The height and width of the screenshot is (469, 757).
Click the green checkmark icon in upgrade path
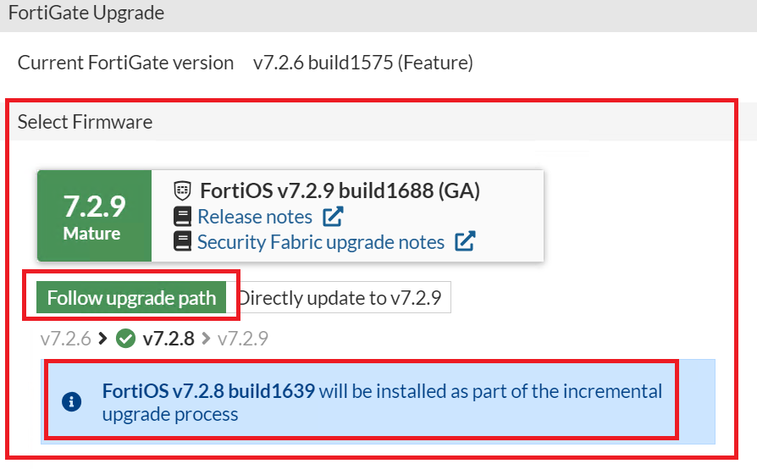(x=126, y=338)
